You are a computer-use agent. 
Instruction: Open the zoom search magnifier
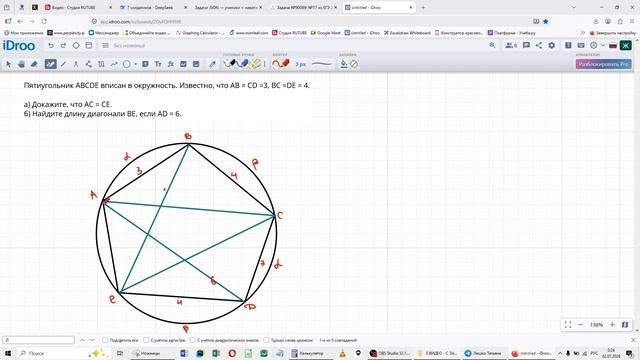pos(492,45)
